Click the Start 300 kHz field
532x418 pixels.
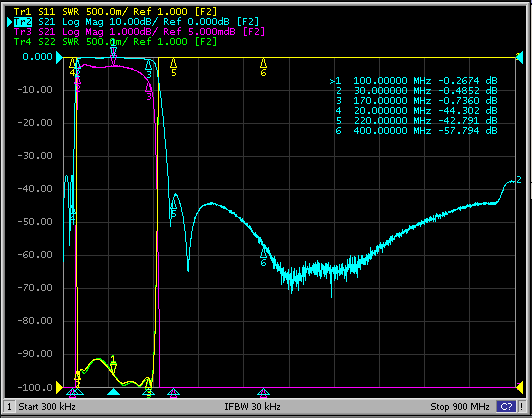pos(47,406)
